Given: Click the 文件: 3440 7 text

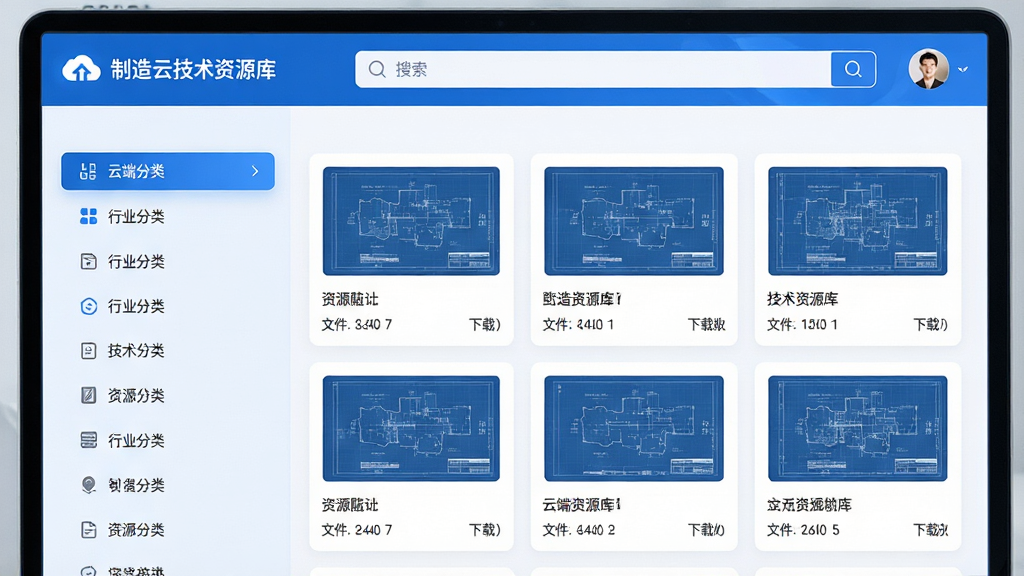Looking at the screenshot, I should pos(357,325).
